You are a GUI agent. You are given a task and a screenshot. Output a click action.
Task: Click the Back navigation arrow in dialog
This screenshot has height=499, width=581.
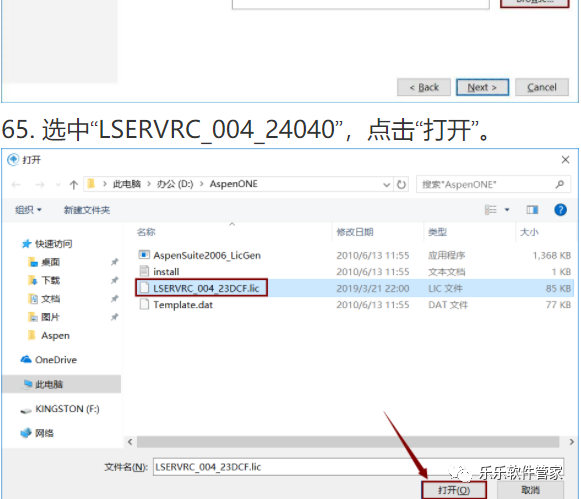(16, 184)
